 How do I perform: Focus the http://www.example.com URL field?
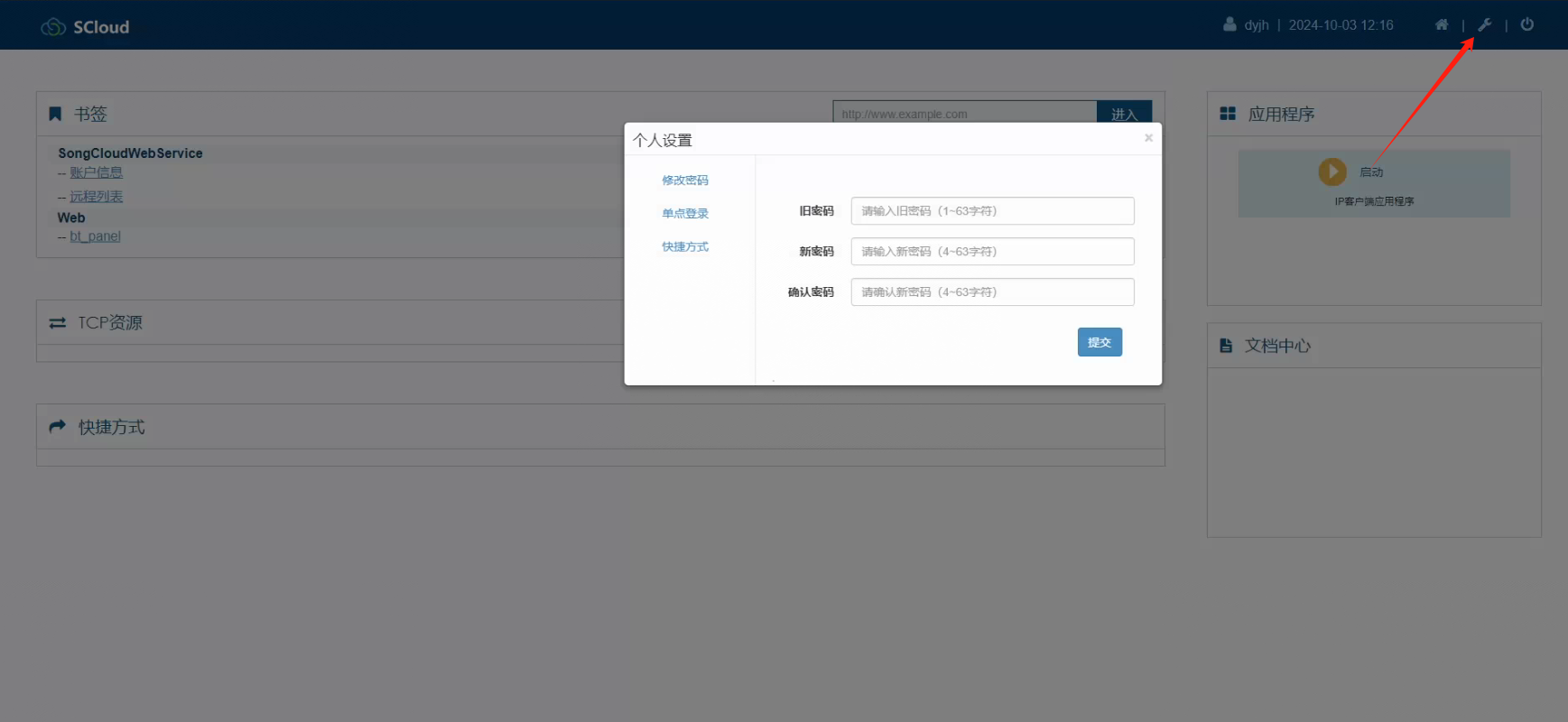pyautogui.click(x=964, y=112)
